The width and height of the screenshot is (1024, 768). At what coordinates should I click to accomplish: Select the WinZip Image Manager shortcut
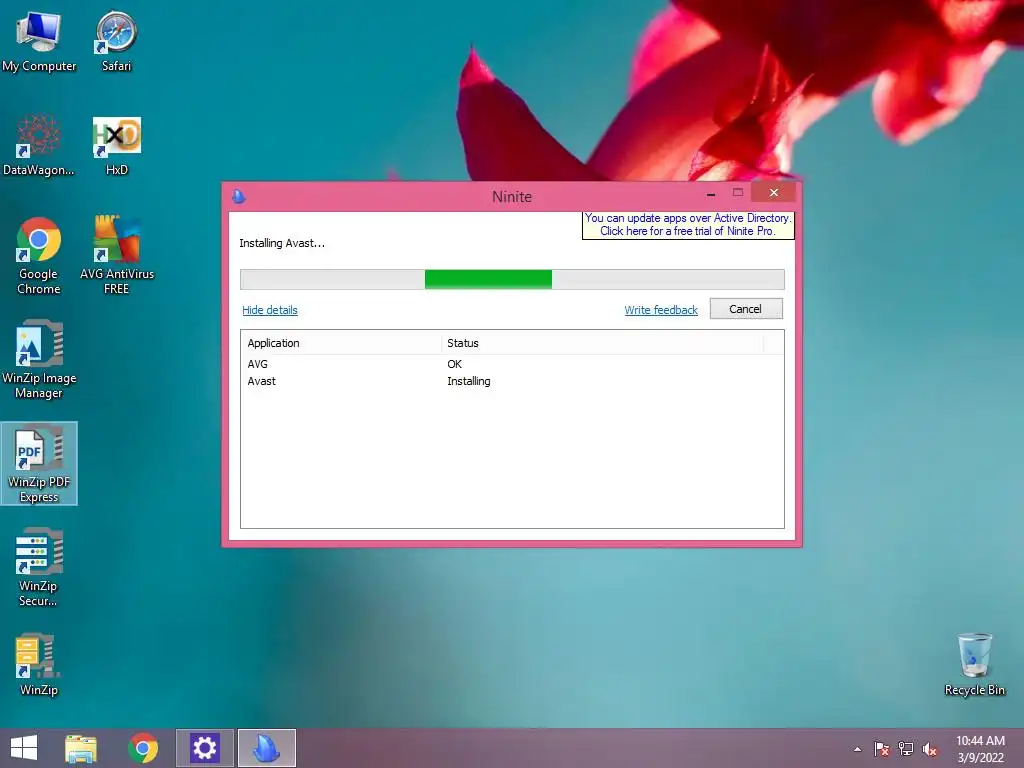click(x=39, y=359)
